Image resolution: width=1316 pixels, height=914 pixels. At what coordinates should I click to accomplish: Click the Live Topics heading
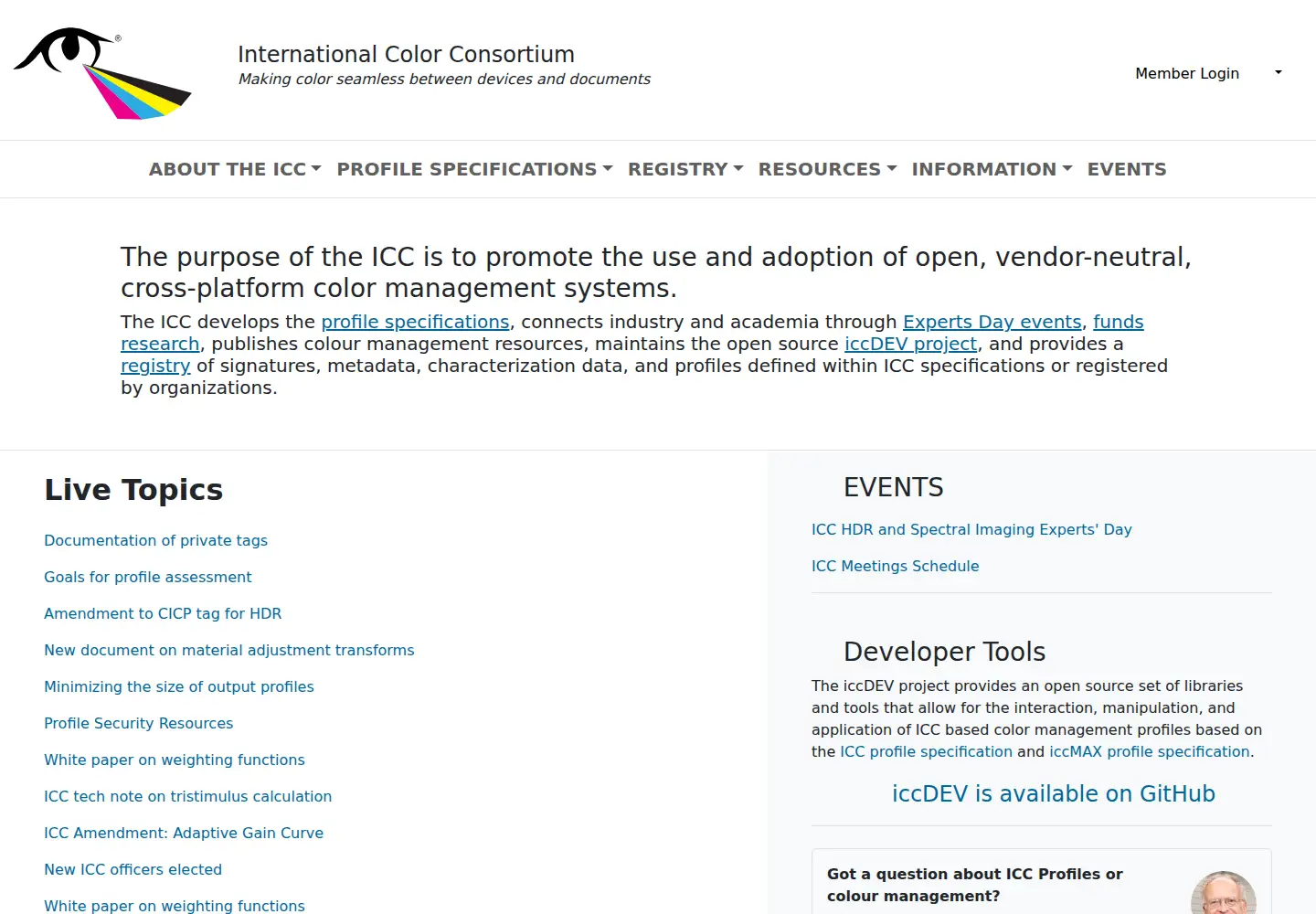[133, 490]
